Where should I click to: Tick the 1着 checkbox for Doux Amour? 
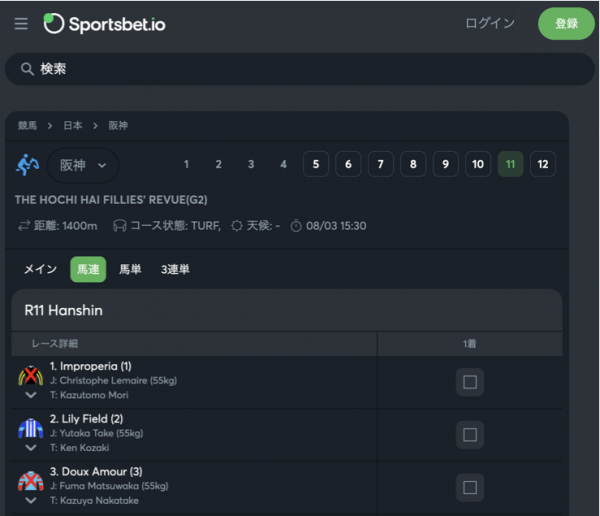470,487
